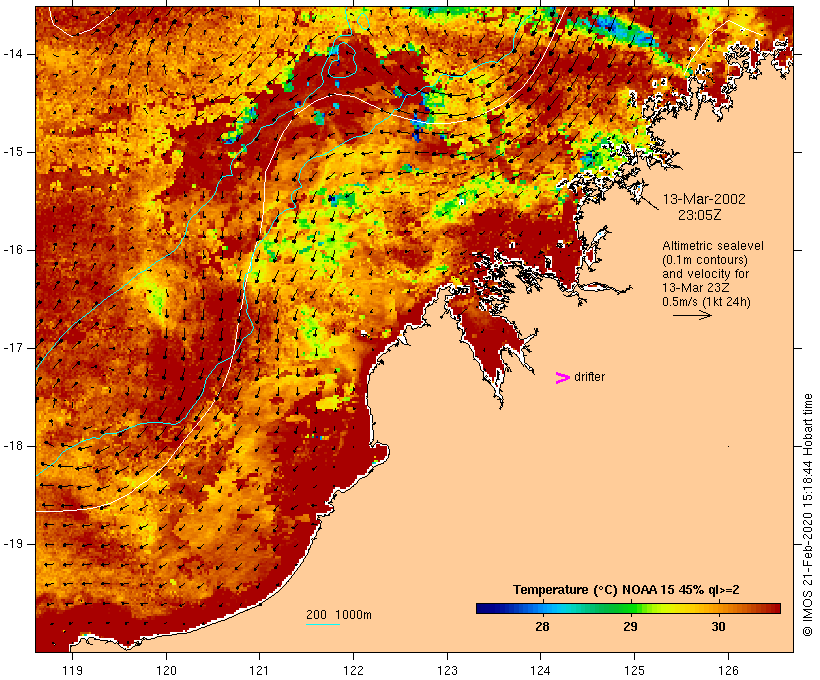
Task: Click the magenta drifter marker icon
Action: 562,378
